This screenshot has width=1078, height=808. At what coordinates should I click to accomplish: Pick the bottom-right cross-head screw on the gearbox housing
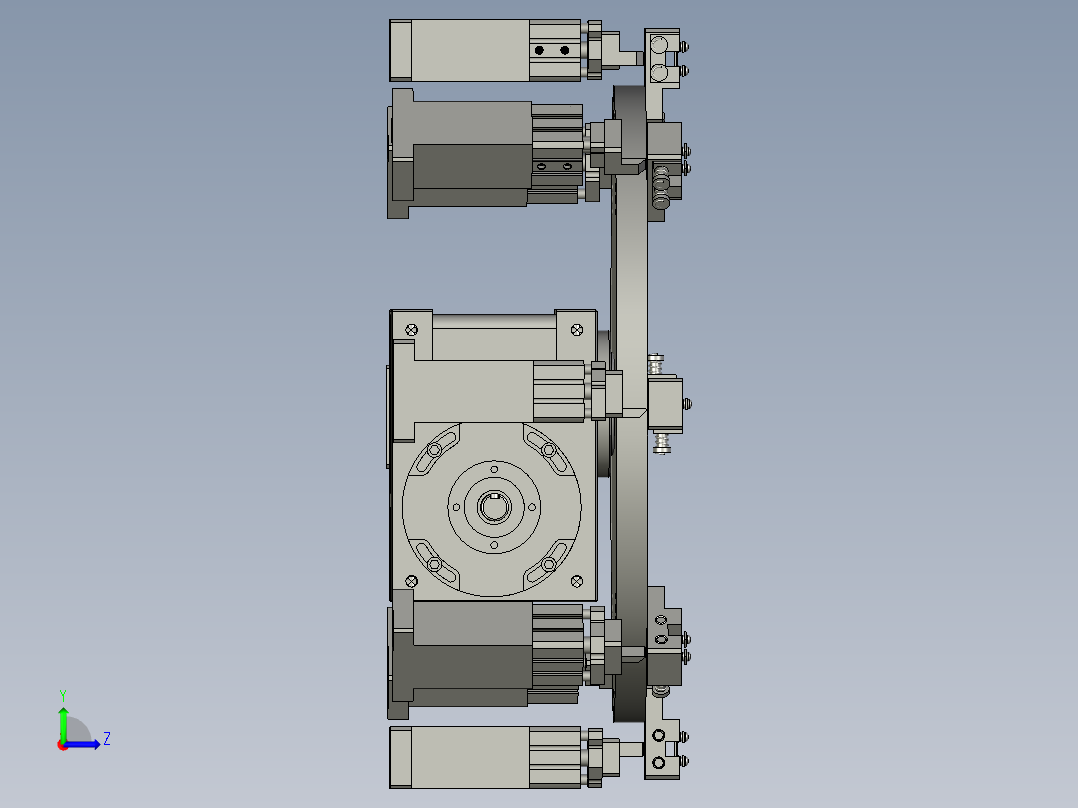coord(577,582)
